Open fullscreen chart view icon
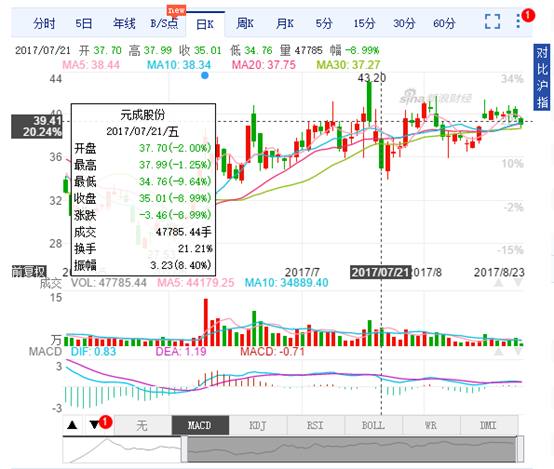The width and height of the screenshot is (554, 469). [492, 22]
